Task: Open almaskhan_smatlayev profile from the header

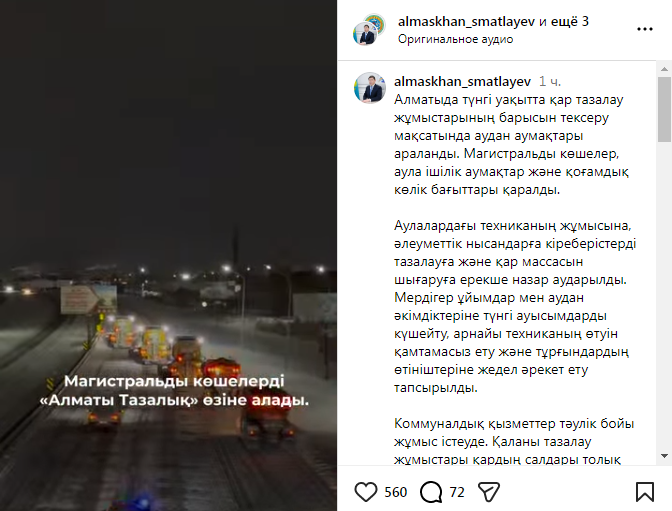Action: pyautogui.click(x=466, y=21)
